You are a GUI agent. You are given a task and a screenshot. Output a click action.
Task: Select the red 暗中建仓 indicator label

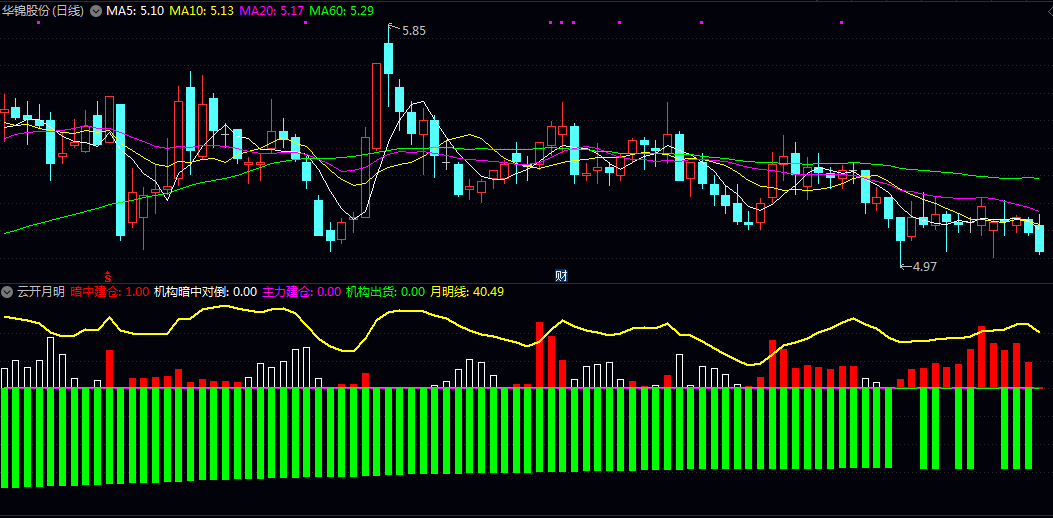tap(109, 292)
